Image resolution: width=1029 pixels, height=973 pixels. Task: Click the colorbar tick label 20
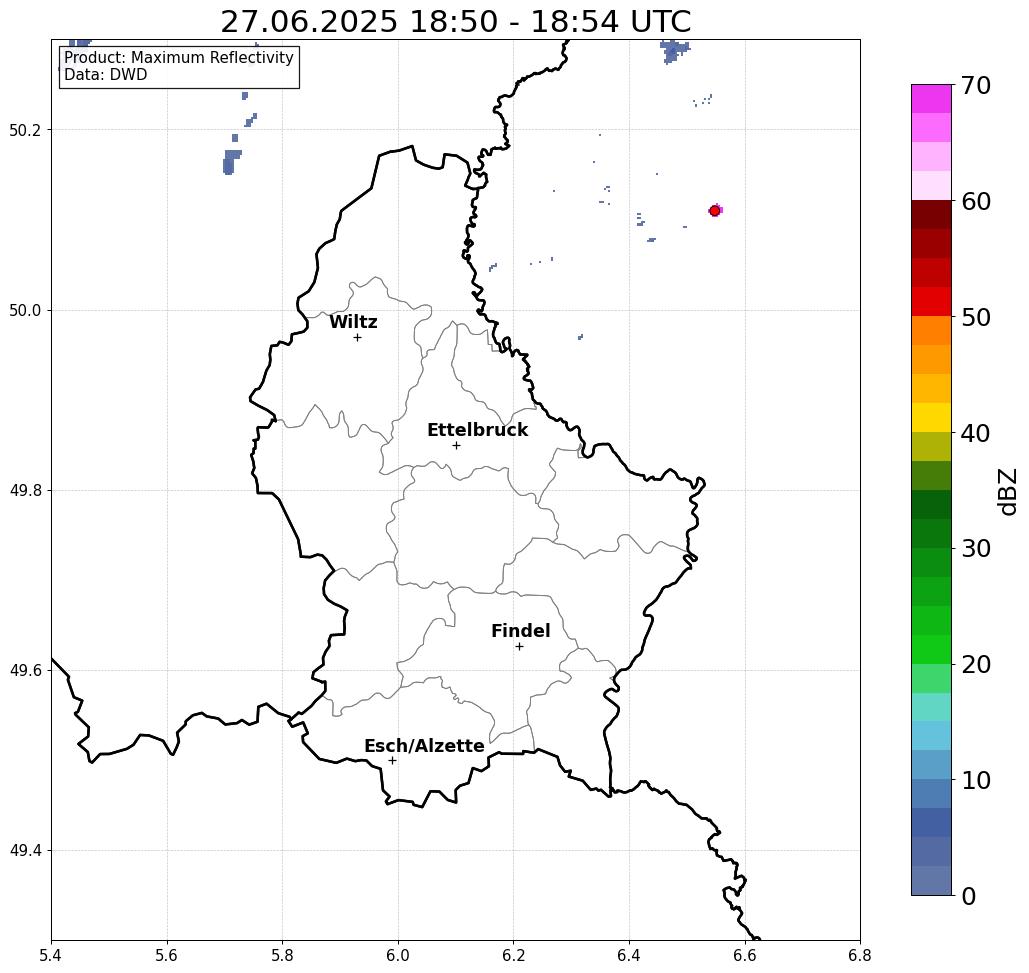pyautogui.click(x=976, y=664)
